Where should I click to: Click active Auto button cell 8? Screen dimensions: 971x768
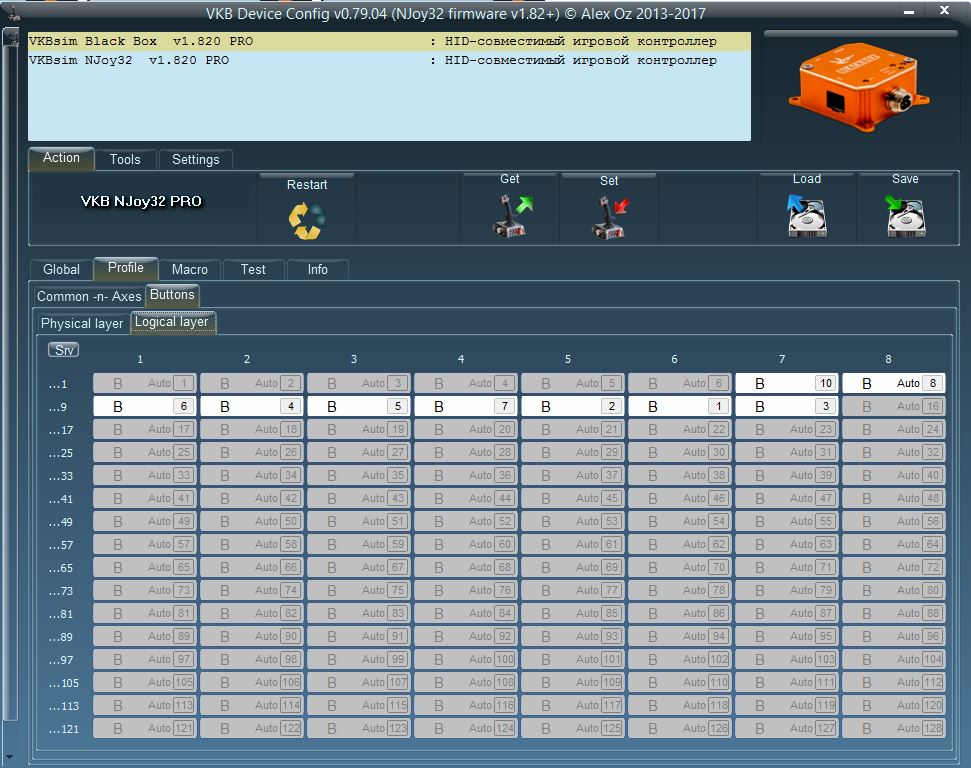894,383
